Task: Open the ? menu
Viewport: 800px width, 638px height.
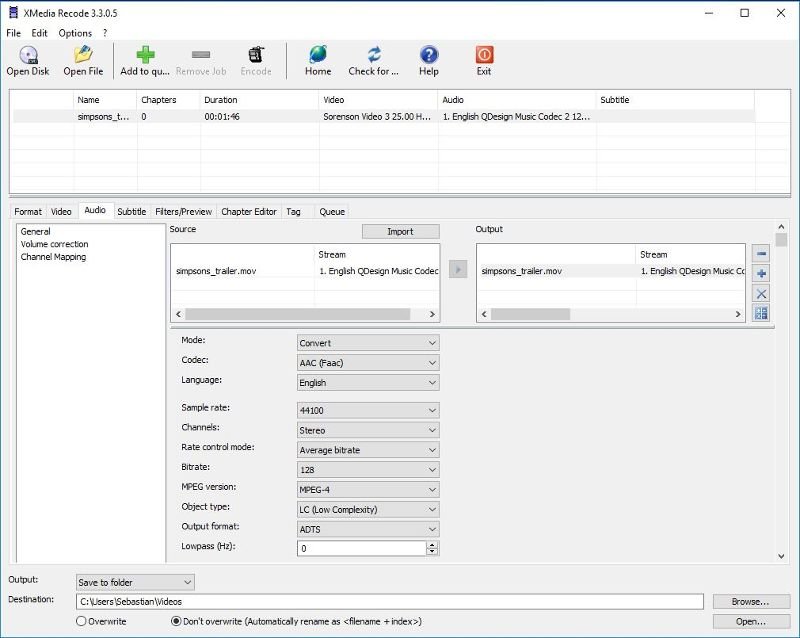Action: (105, 33)
